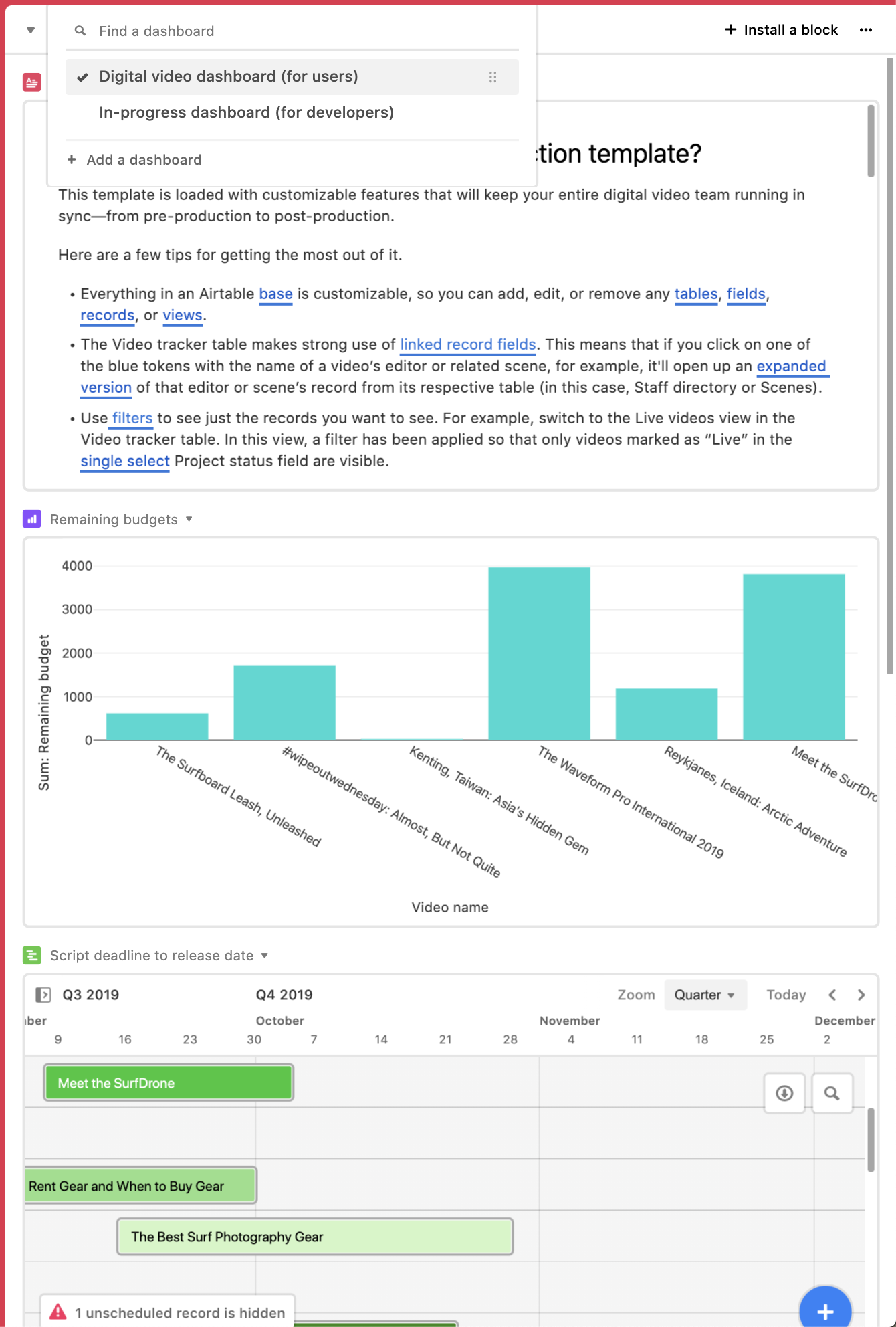Click the timeline vertical scrollbar
The height and width of the screenshot is (1327, 896).
coord(871,1140)
